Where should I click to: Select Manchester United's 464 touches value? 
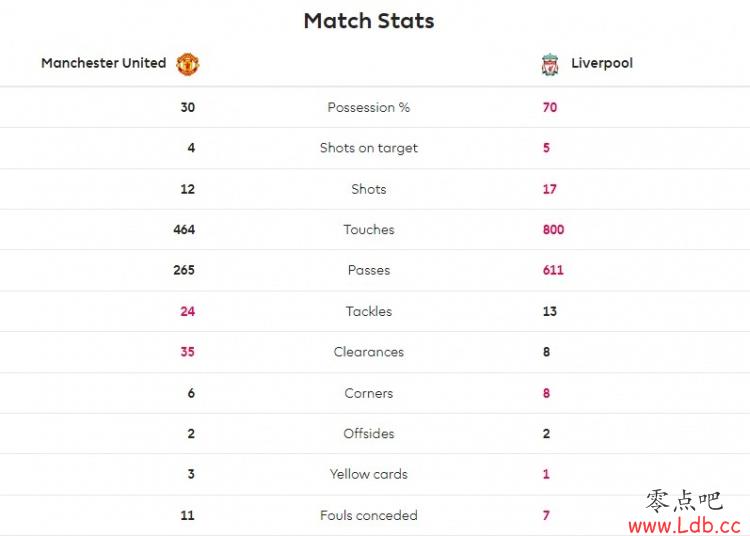click(184, 230)
